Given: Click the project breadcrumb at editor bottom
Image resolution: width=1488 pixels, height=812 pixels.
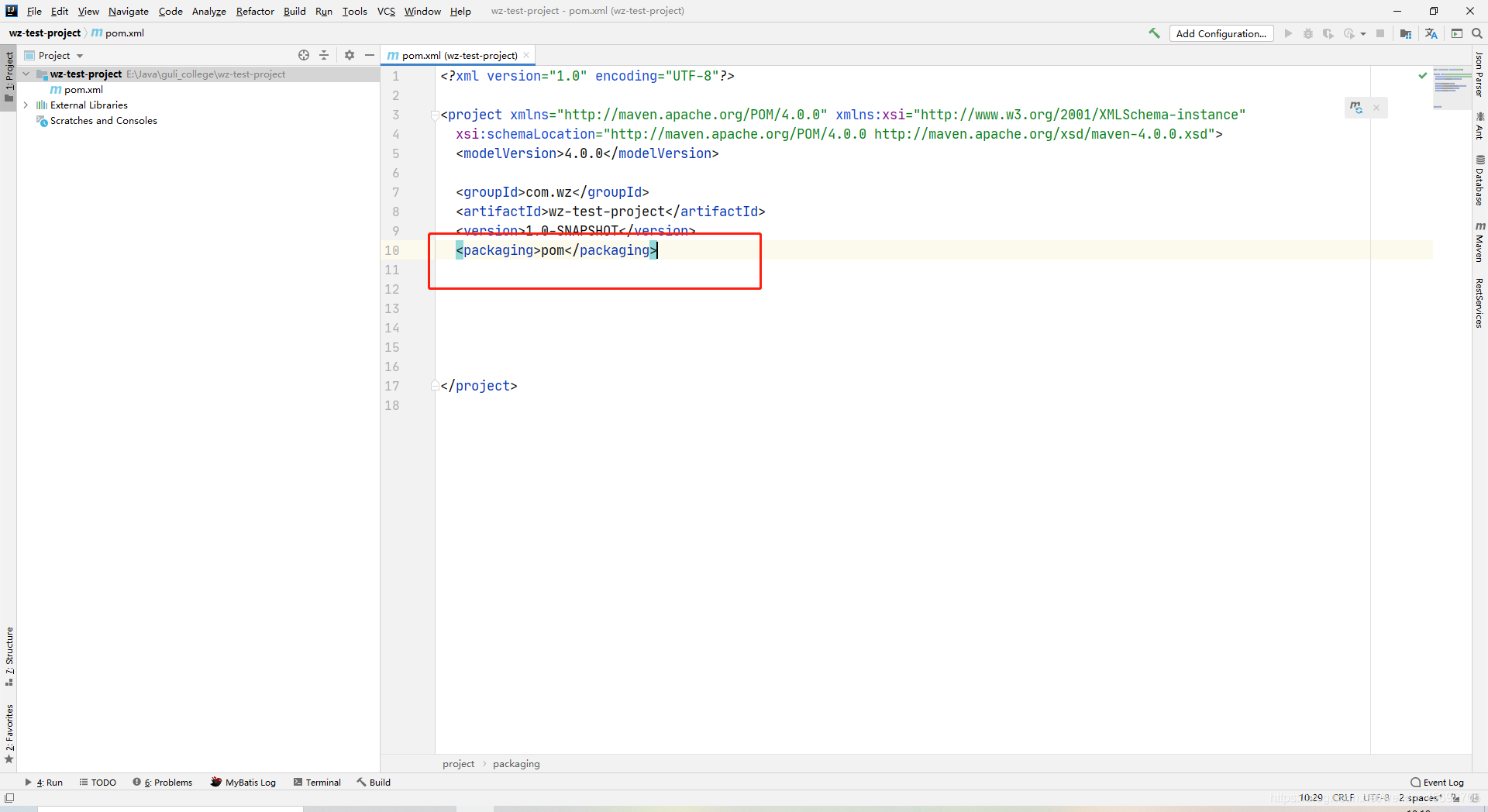Looking at the screenshot, I should pos(458,764).
